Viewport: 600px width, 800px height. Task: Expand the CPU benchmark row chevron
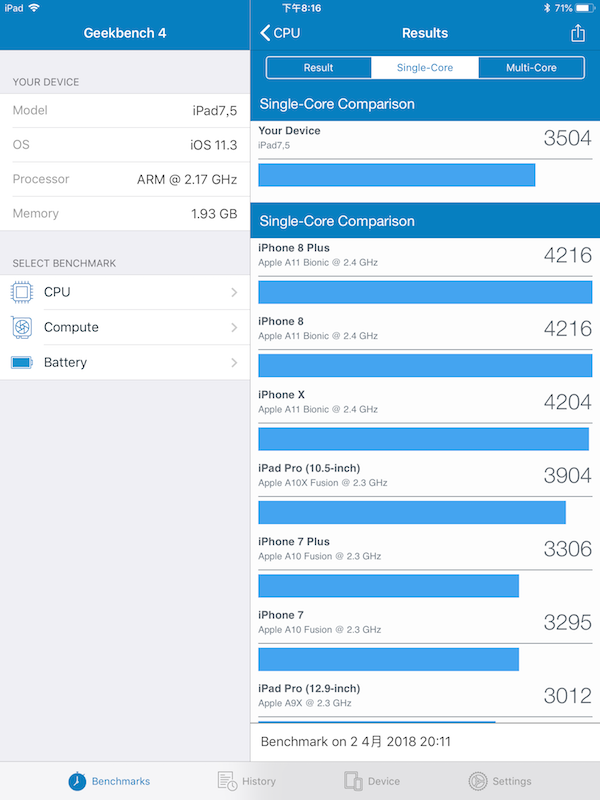coord(234,292)
